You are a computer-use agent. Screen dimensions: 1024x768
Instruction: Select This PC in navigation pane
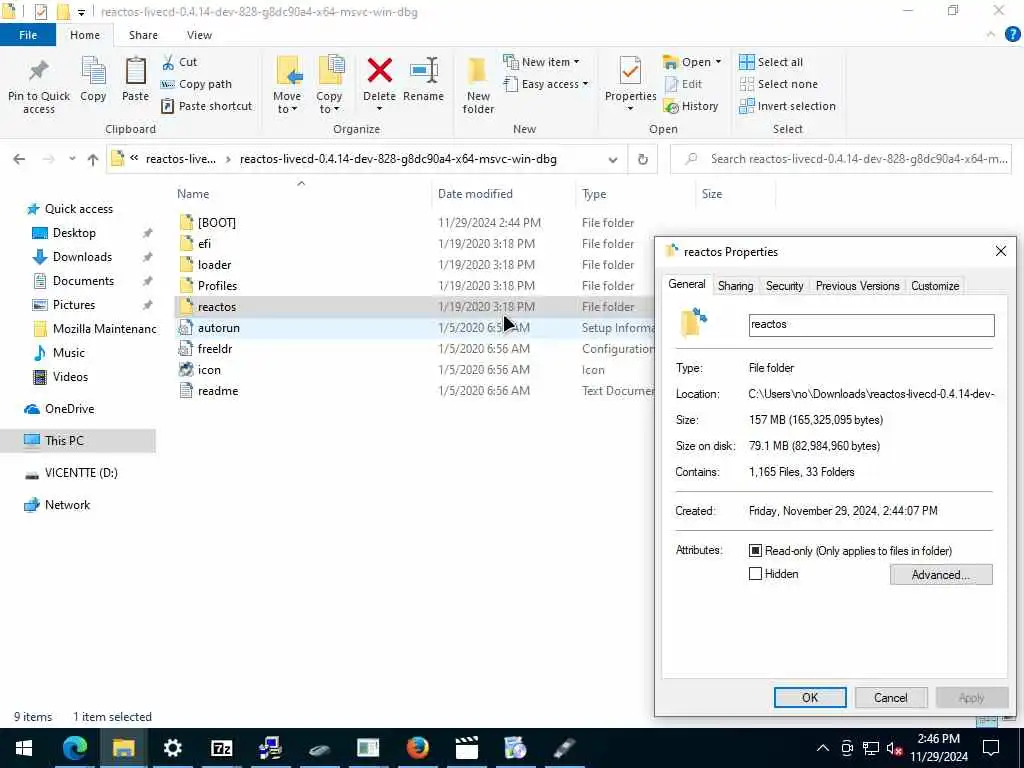point(78,440)
